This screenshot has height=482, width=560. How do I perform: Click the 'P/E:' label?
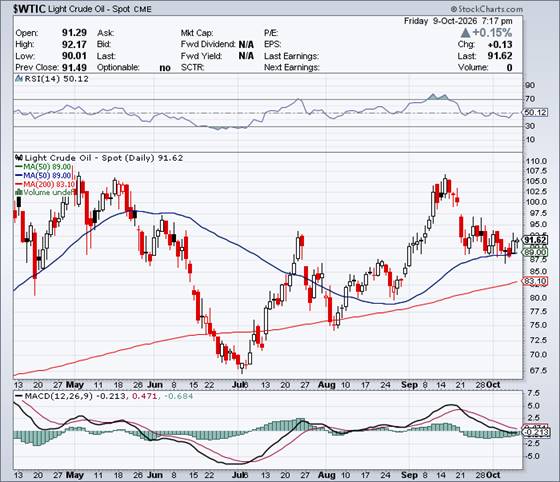click(271, 33)
